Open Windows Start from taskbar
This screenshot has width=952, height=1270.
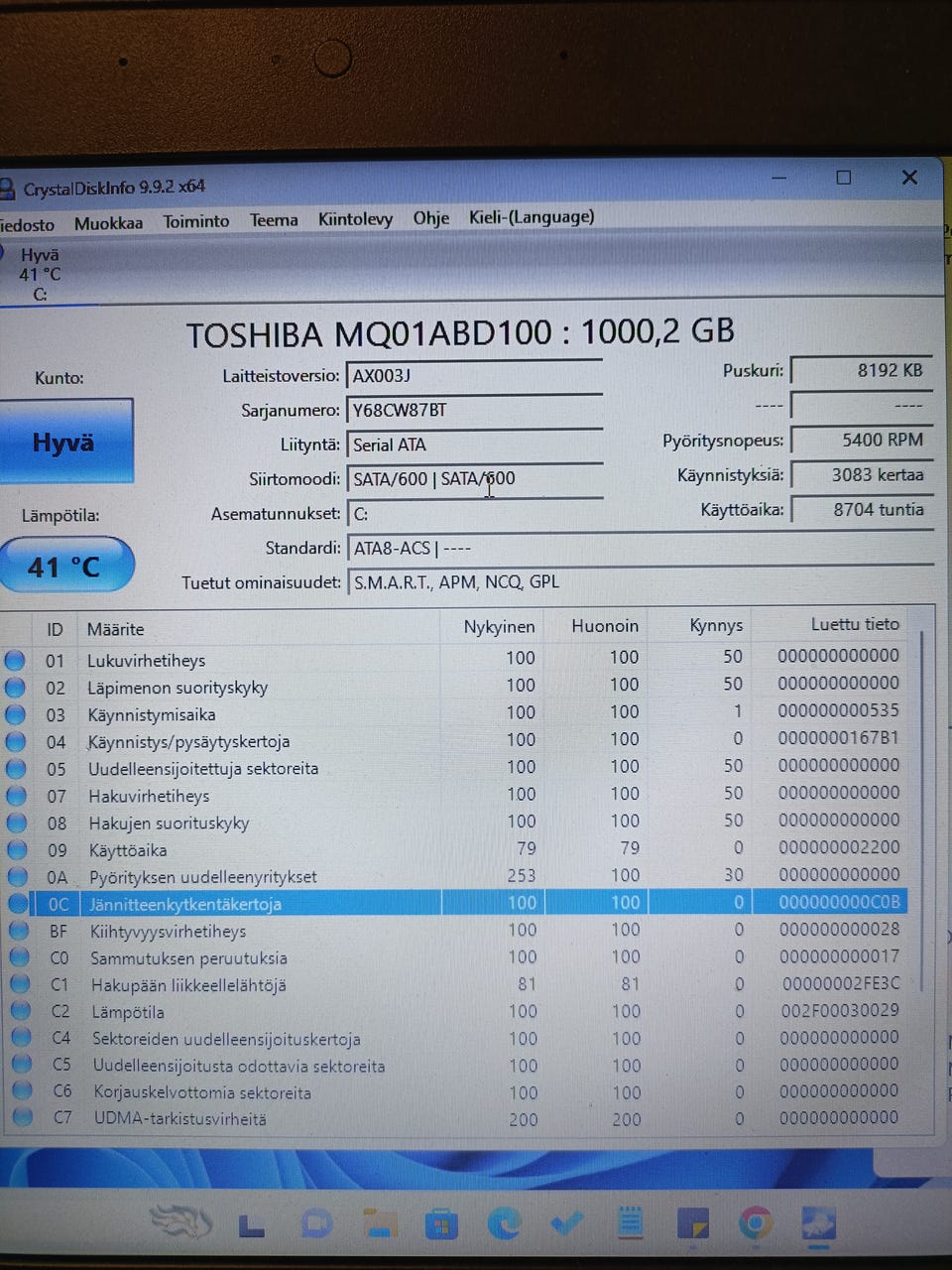click(251, 1225)
